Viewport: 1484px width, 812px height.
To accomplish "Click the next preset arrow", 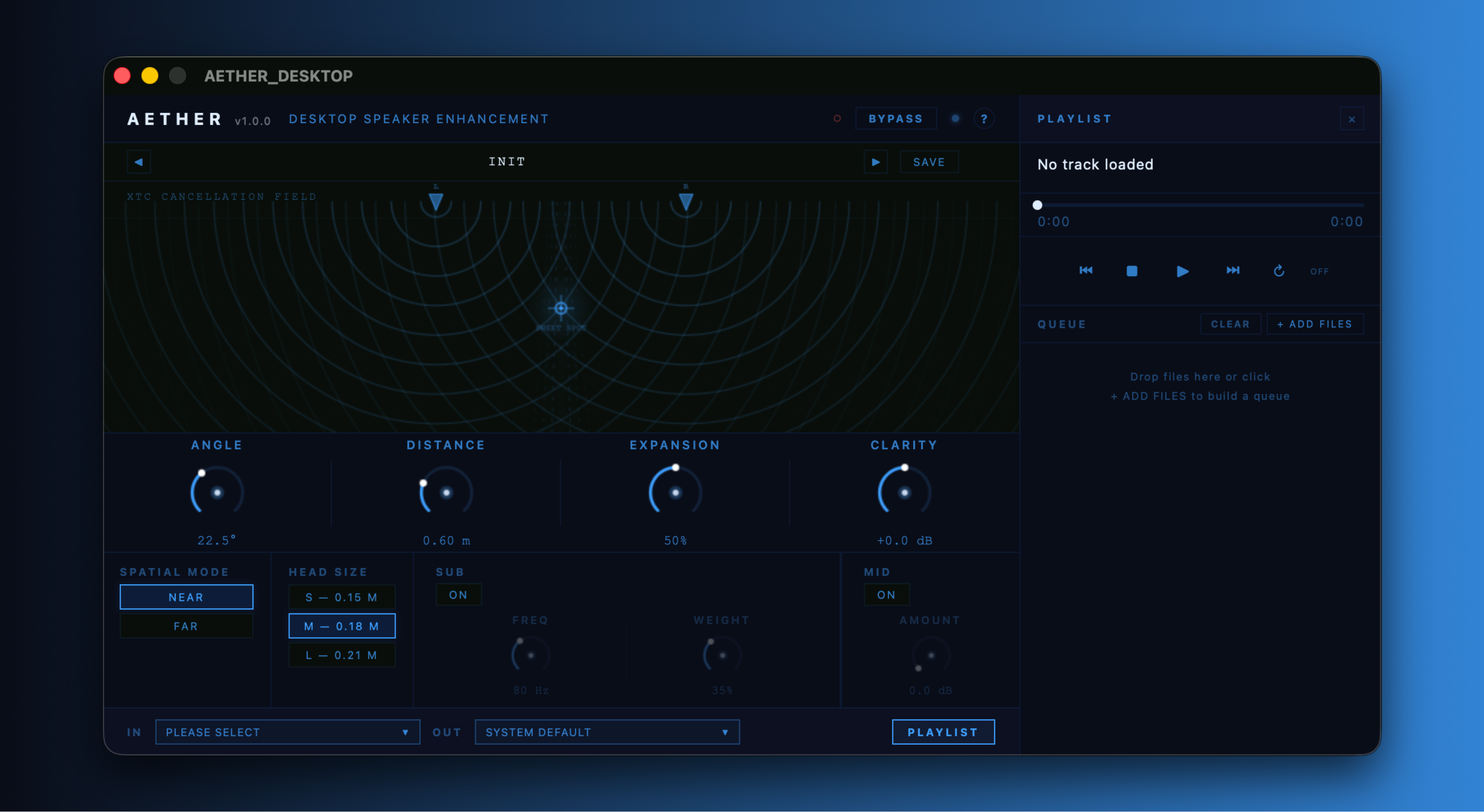I will click(876, 162).
